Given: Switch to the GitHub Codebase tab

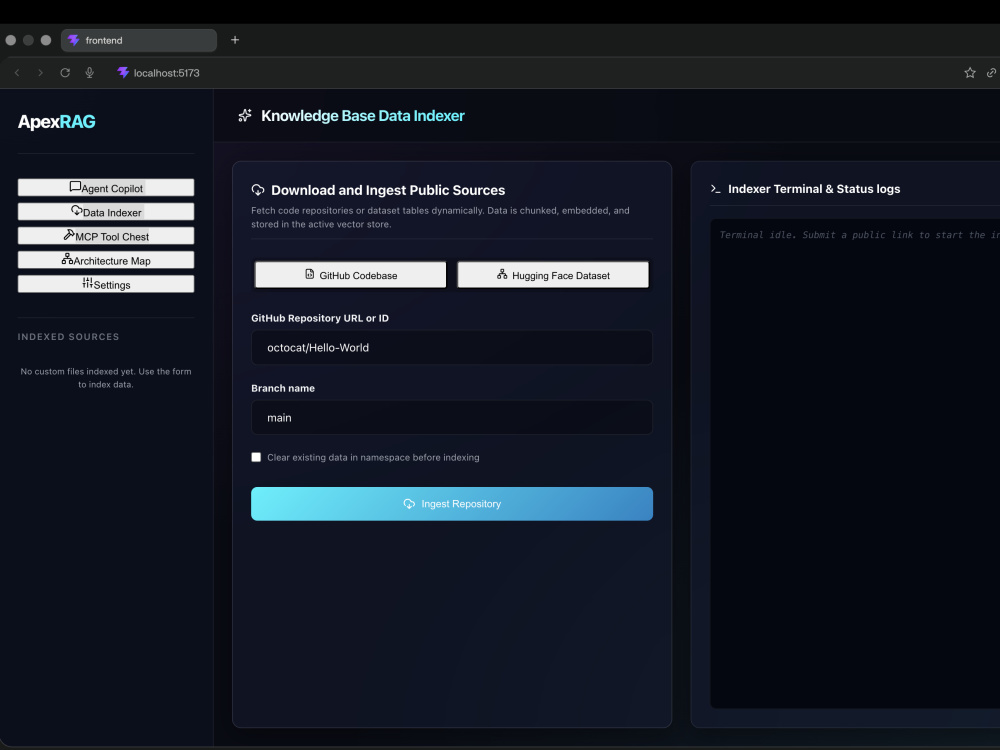Looking at the screenshot, I should 351,275.
